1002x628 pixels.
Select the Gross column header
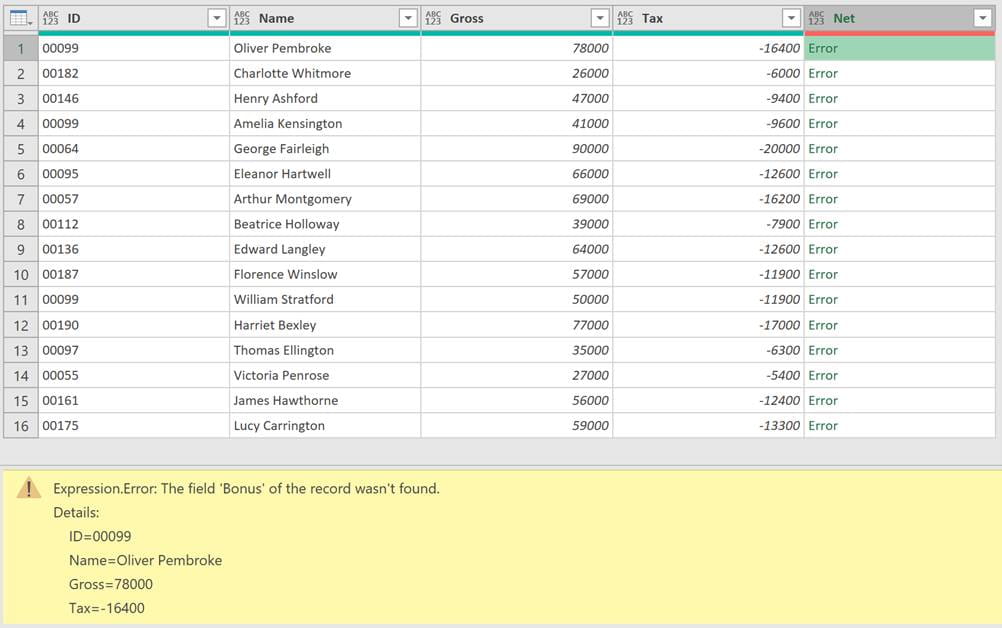click(x=516, y=19)
